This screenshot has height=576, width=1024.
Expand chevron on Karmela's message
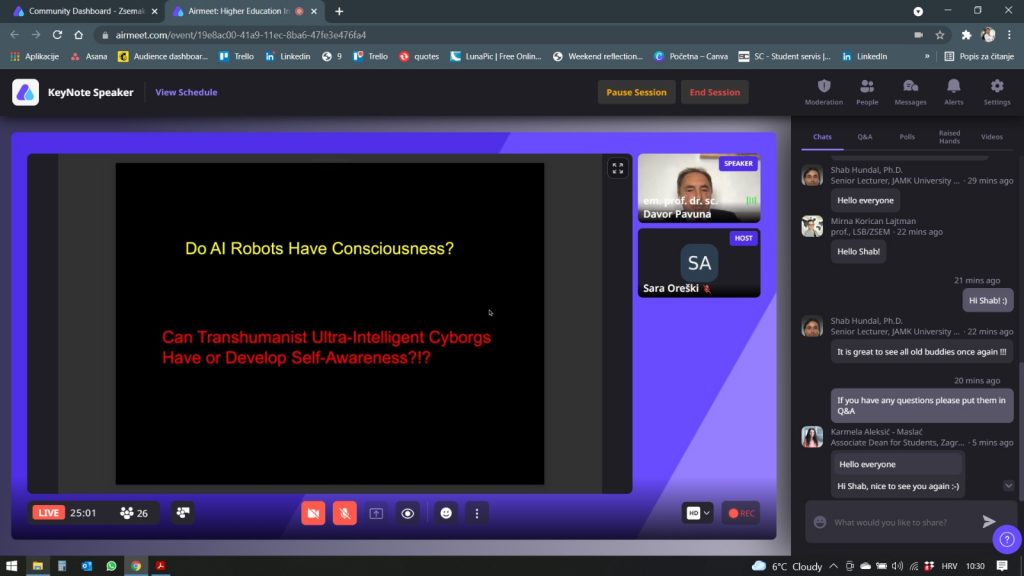[x=1008, y=486]
